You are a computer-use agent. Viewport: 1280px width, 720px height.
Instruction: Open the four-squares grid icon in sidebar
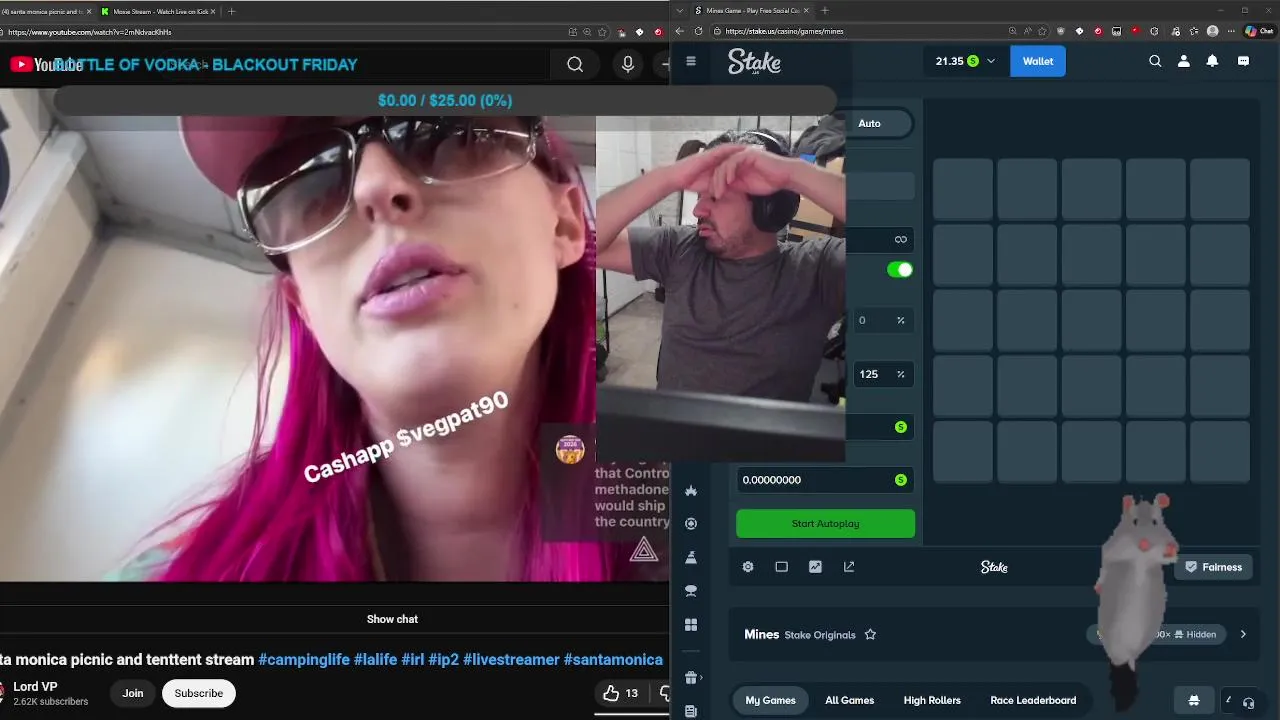point(691,625)
